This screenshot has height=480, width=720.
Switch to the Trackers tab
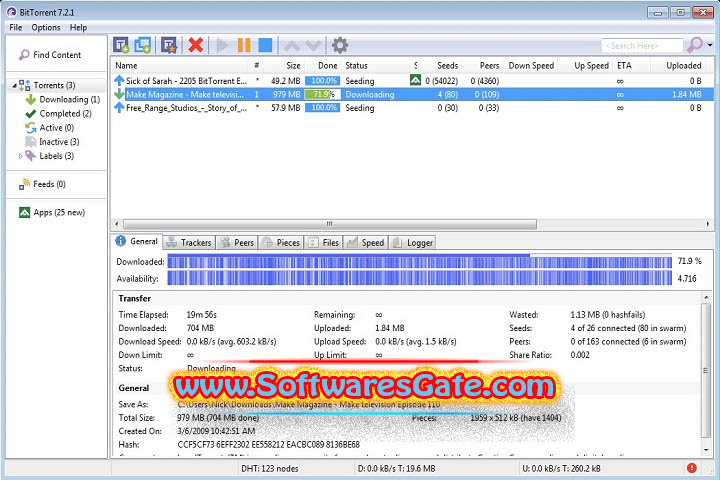pos(190,243)
